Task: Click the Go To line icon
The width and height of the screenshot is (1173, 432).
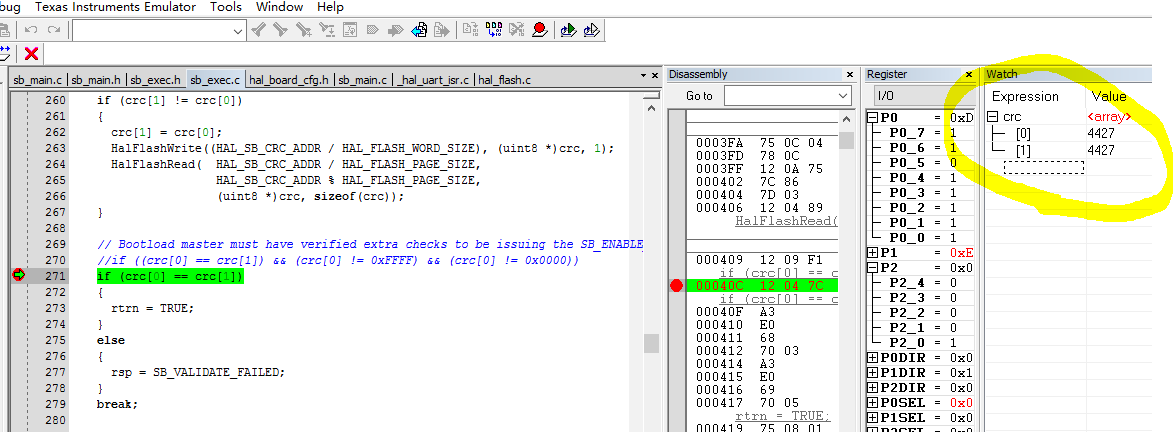Action: (x=349, y=30)
